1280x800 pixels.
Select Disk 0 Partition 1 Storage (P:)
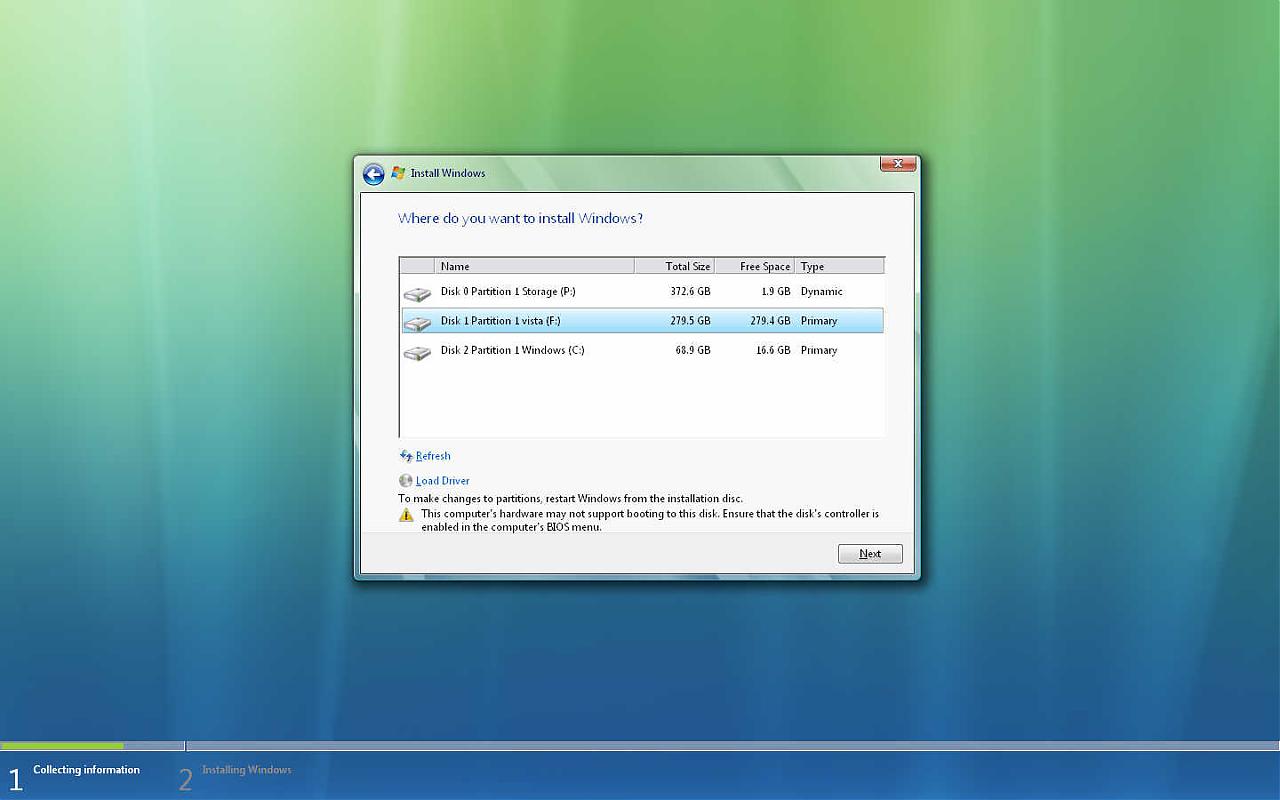[642, 292]
